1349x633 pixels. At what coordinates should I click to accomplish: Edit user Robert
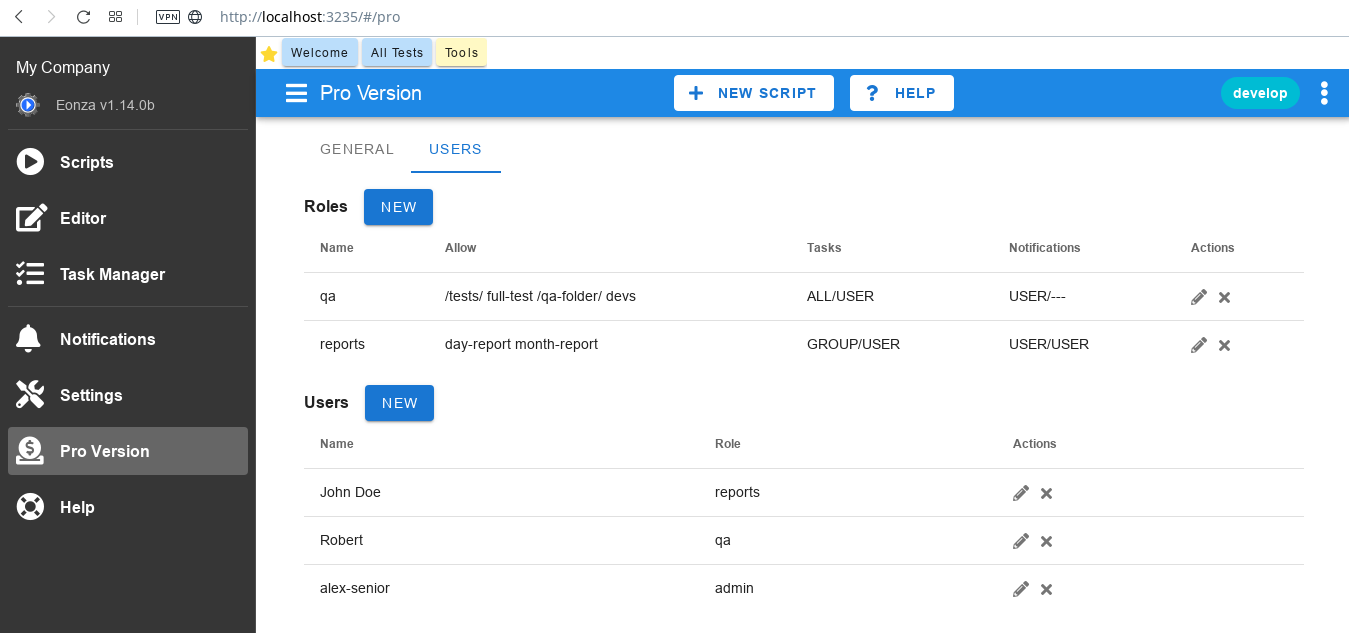tap(1021, 541)
